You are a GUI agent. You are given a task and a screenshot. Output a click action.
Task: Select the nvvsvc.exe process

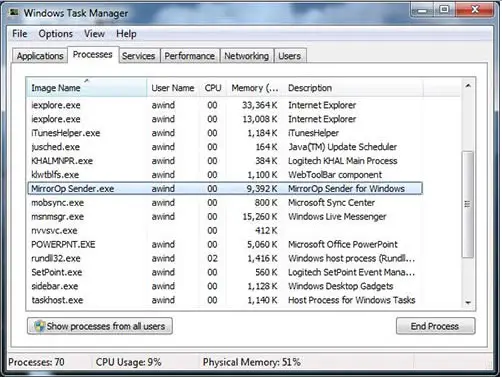[x=225, y=230]
